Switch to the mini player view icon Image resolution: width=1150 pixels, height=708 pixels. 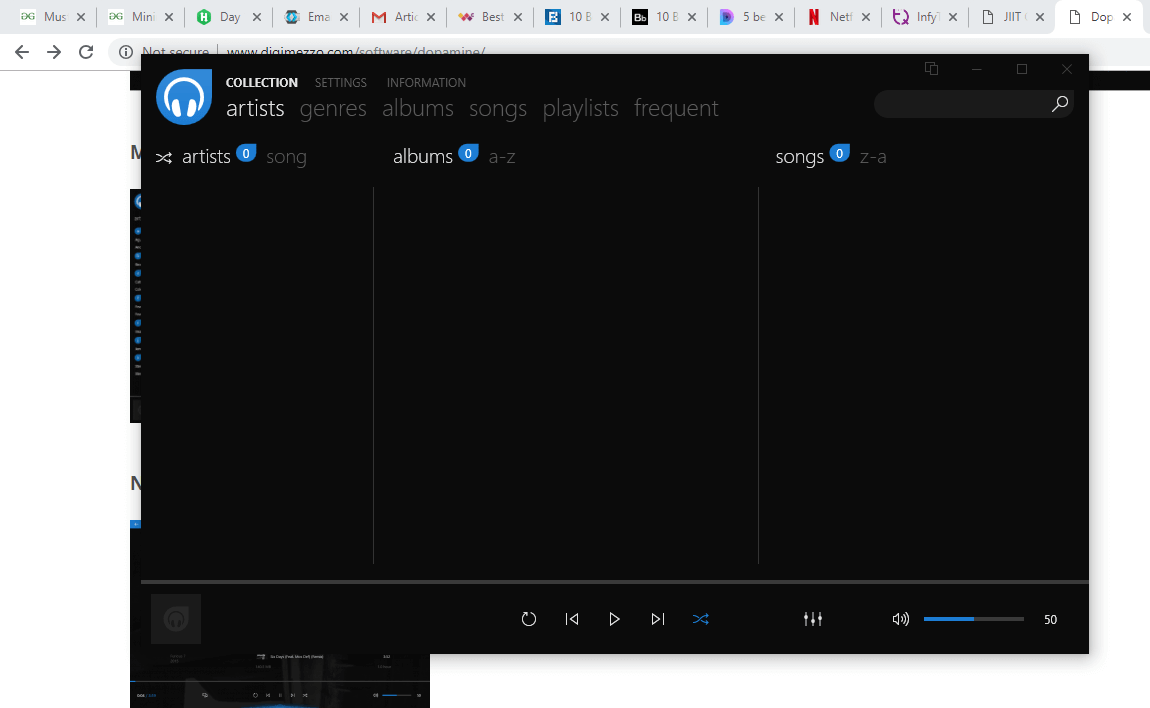pos(931,69)
